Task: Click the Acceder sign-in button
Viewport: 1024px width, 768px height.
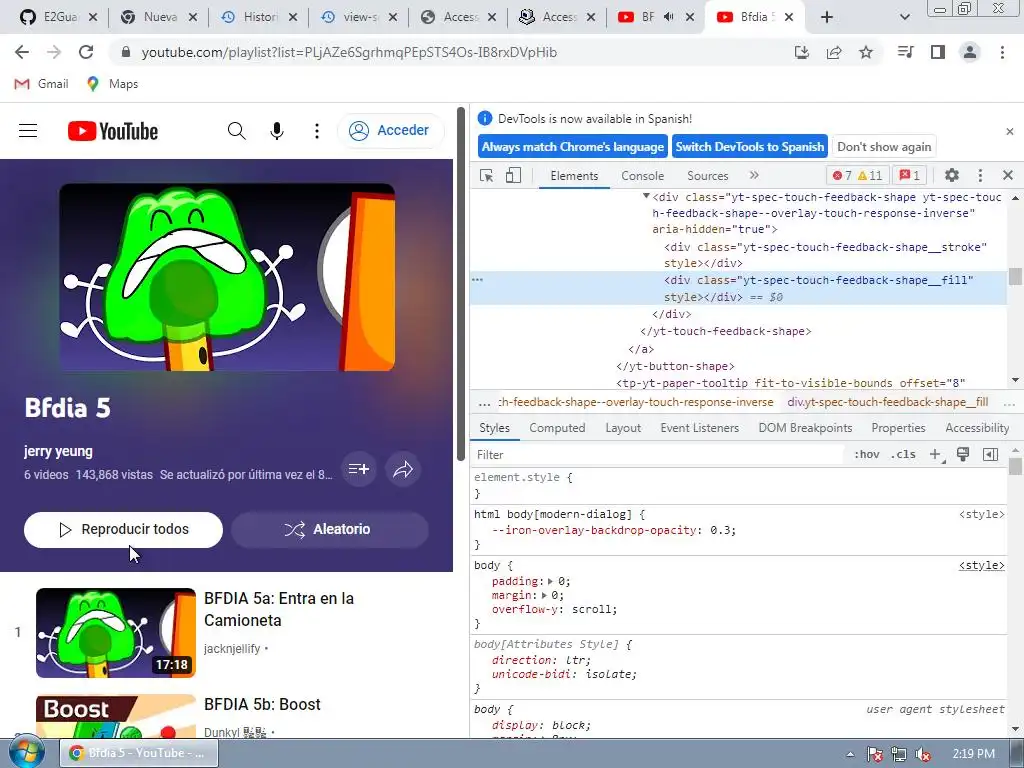Action: (x=391, y=131)
